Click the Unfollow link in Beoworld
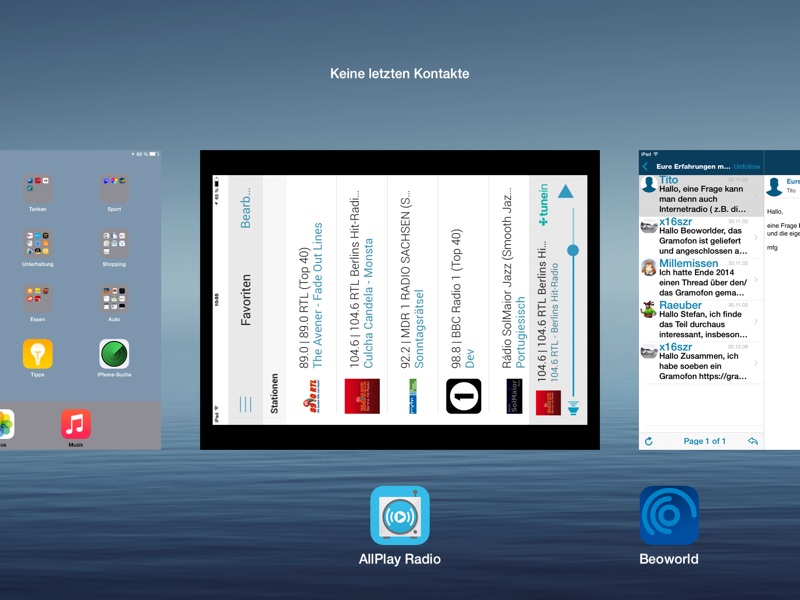Screen dimensions: 800x600 (747, 166)
